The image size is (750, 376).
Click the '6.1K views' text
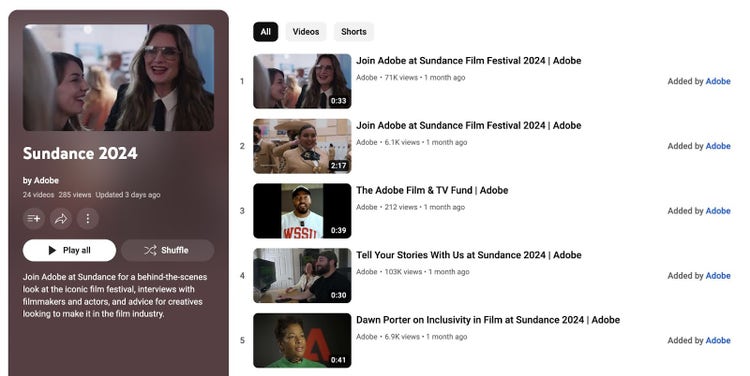pyautogui.click(x=402, y=143)
